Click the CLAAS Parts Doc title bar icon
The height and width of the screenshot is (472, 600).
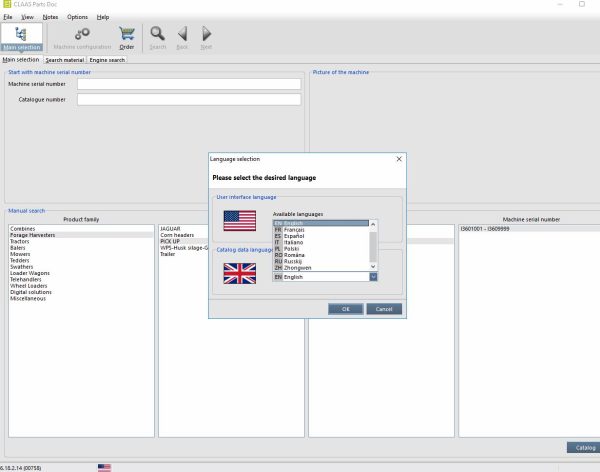point(7,4)
